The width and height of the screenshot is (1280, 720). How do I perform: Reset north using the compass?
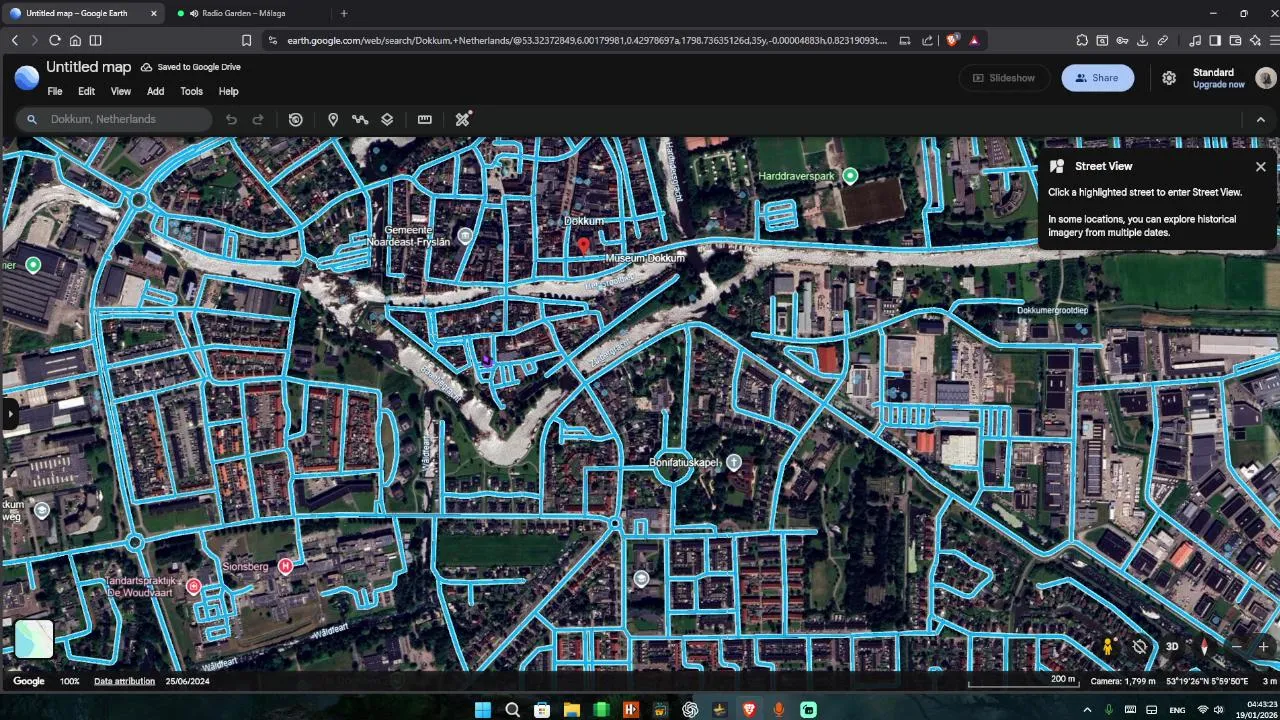click(1204, 646)
